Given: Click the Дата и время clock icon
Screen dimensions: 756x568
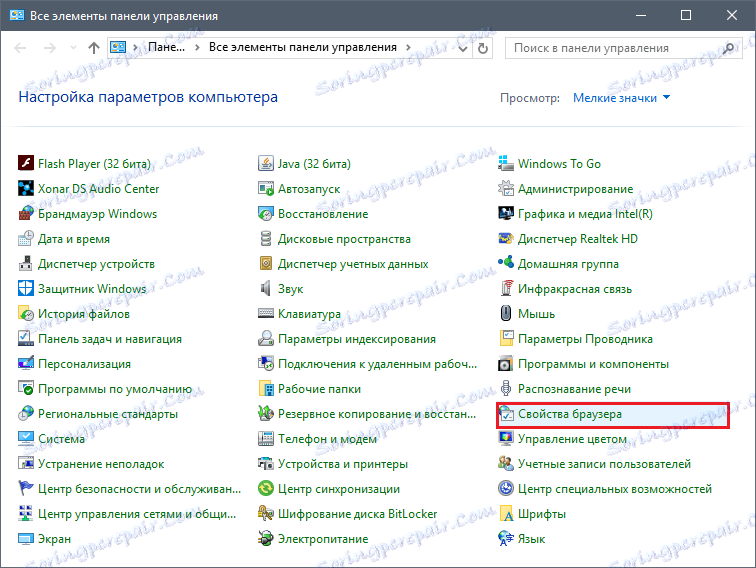Looking at the screenshot, I should (x=26, y=239).
